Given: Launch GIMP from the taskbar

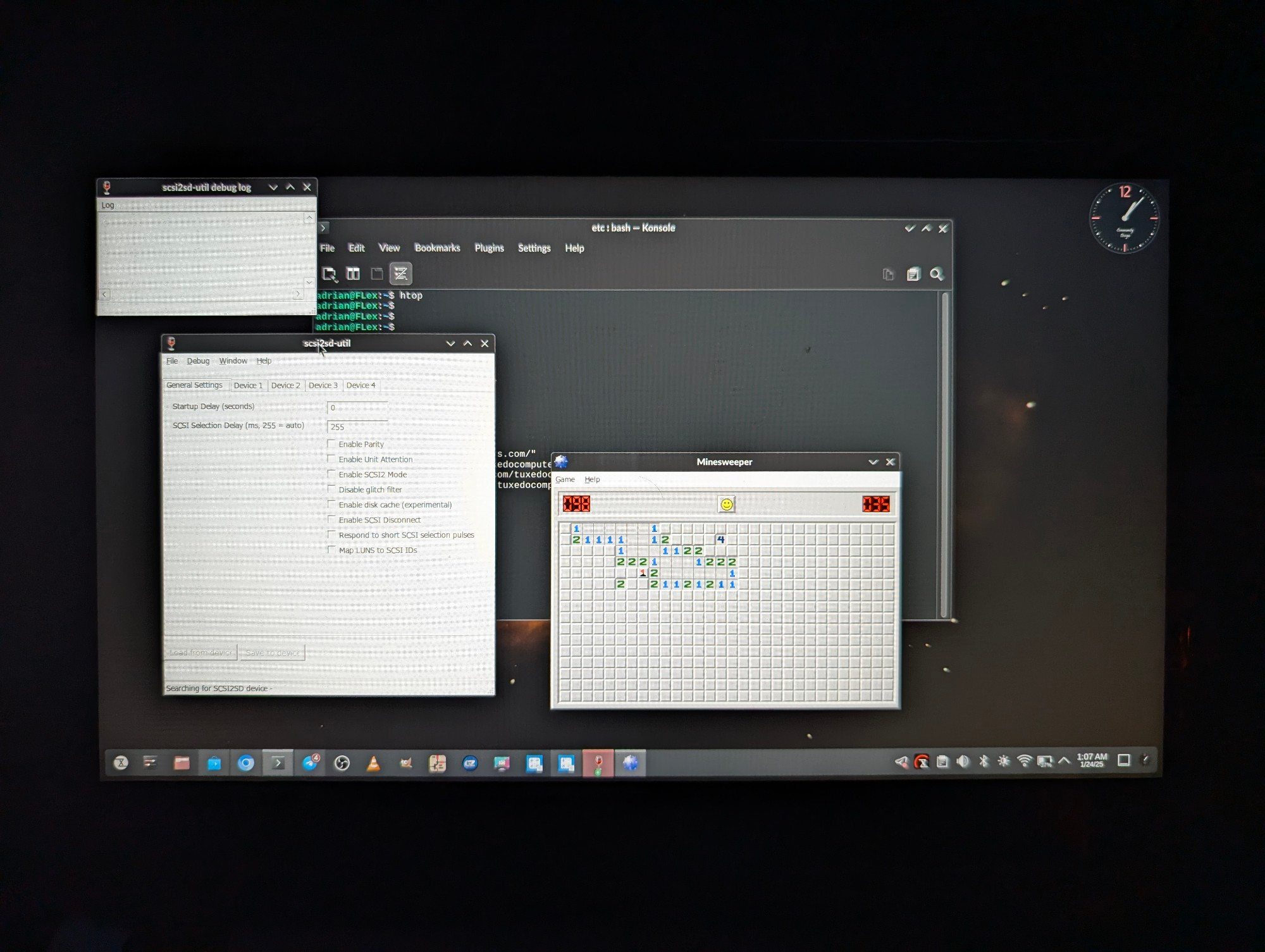Looking at the screenshot, I should 406,763.
